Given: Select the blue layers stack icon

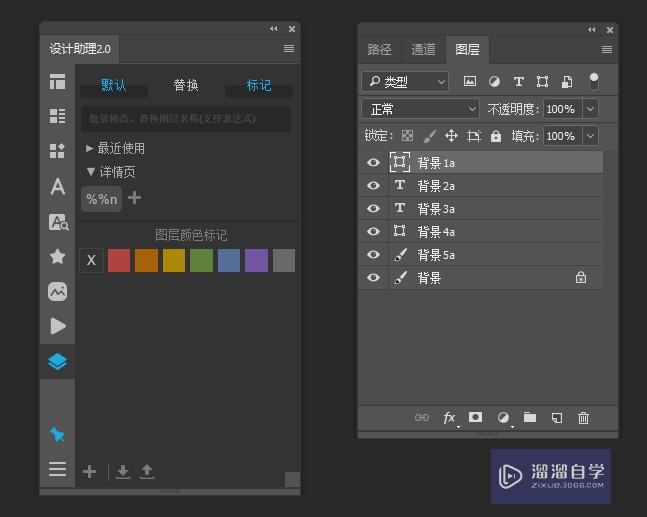Looking at the screenshot, I should click(57, 362).
